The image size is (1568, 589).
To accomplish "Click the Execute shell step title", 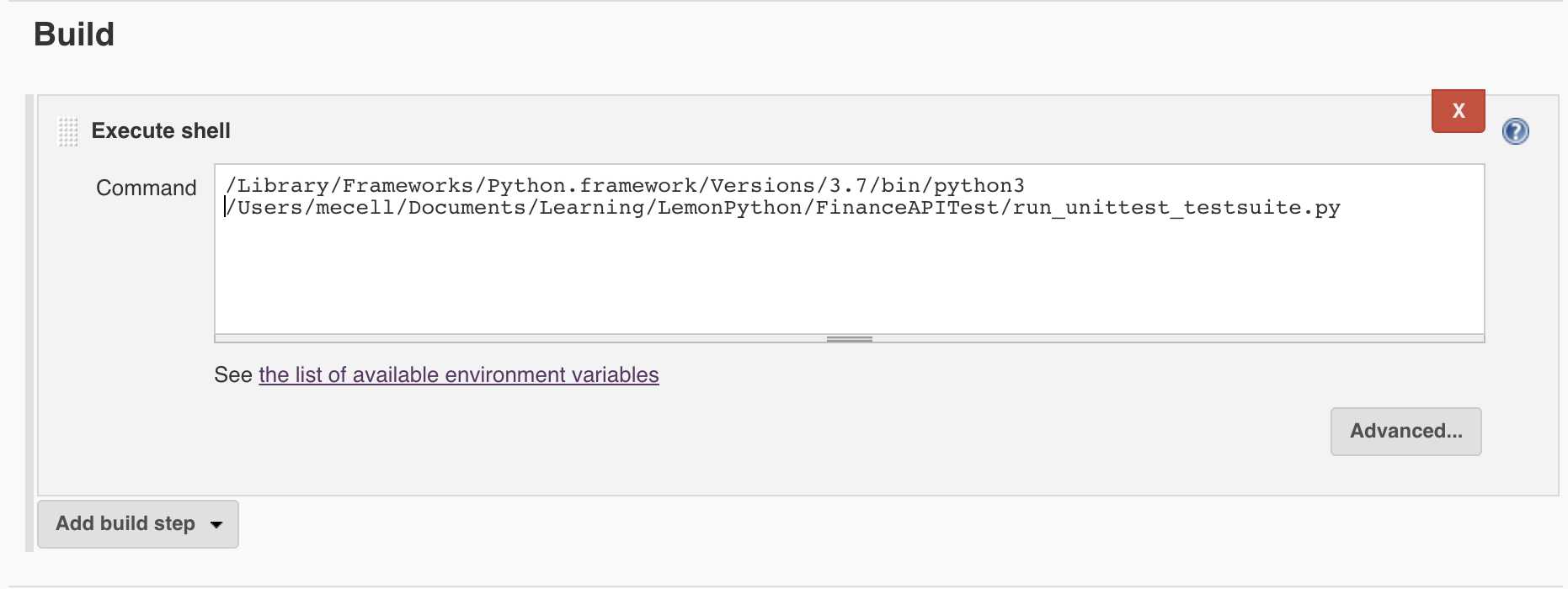I will click(161, 131).
